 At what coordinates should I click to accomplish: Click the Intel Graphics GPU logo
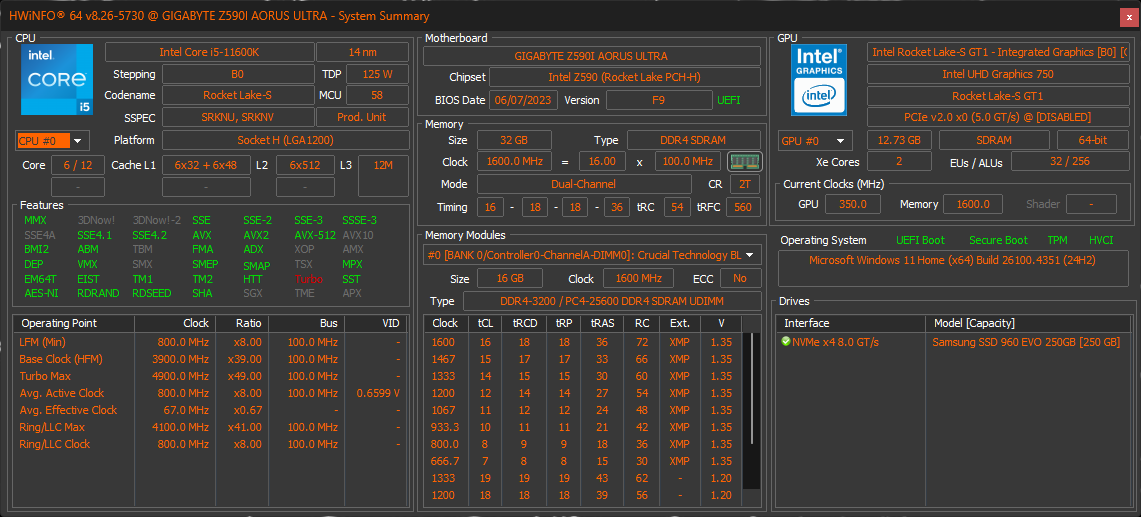tap(819, 79)
